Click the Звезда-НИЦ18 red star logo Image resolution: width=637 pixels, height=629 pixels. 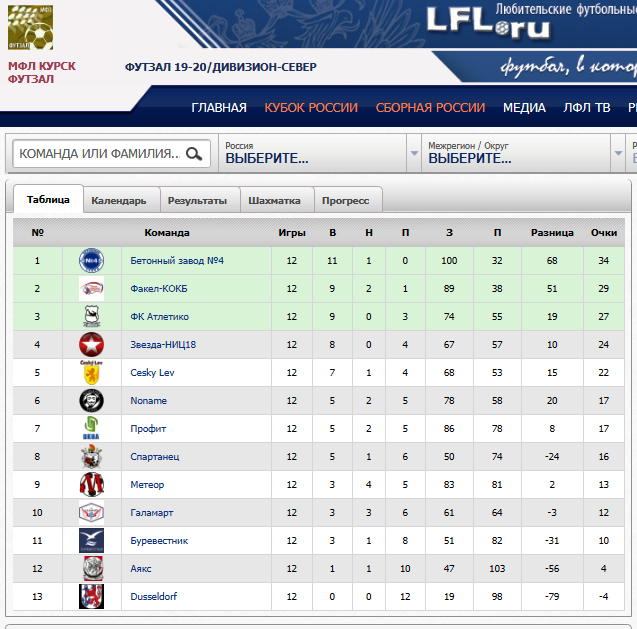(x=92, y=345)
